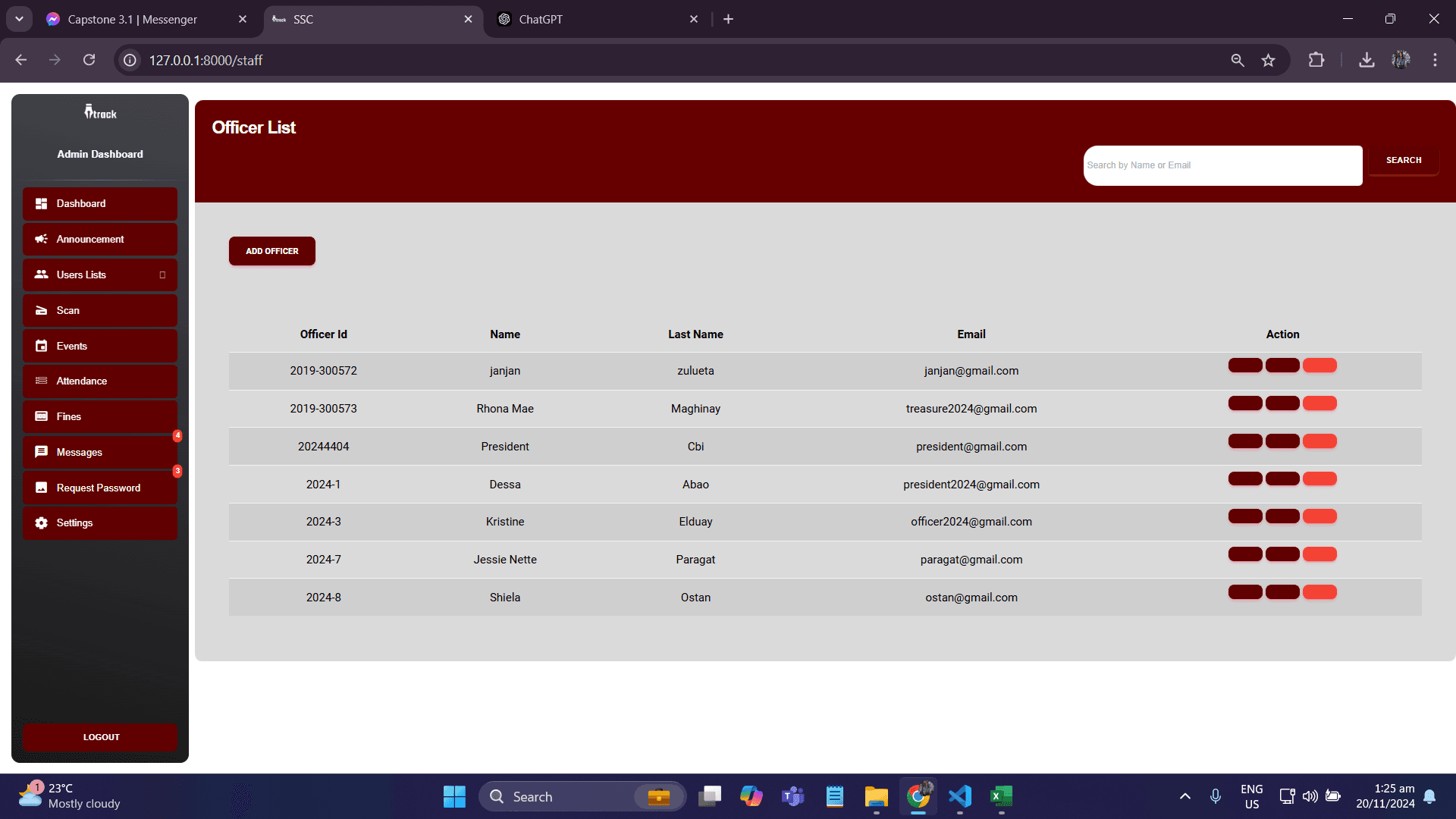Click officer ID 20244404
The height and width of the screenshot is (819, 1456).
[324, 447]
